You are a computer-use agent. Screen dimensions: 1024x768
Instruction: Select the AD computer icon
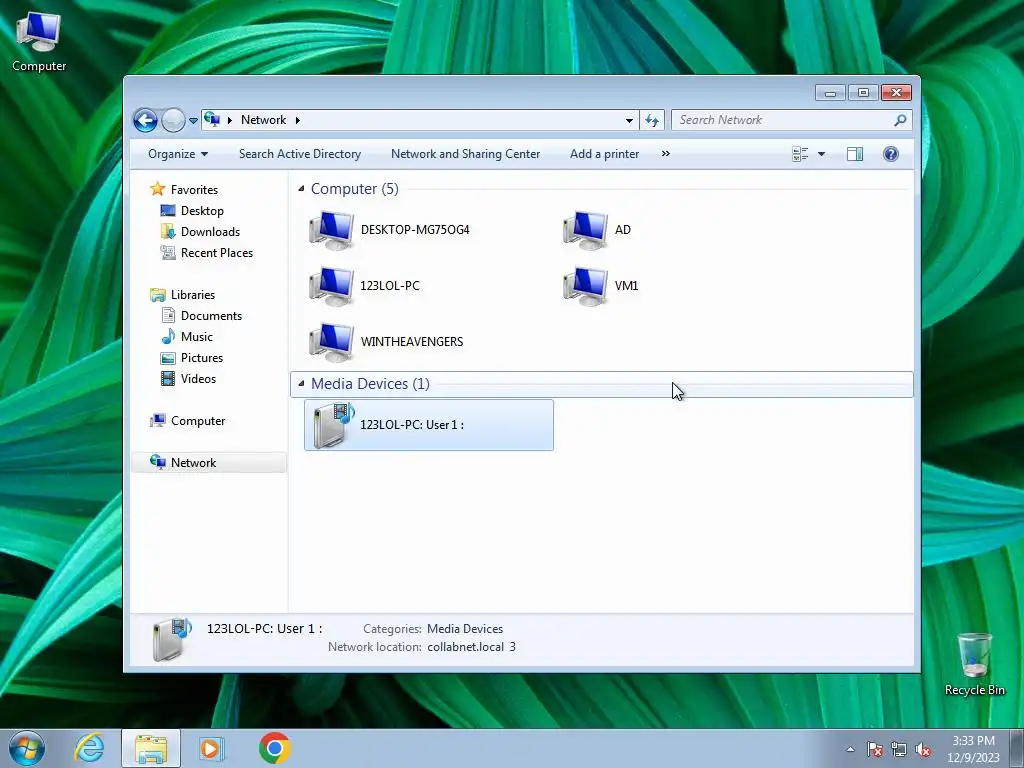point(585,230)
